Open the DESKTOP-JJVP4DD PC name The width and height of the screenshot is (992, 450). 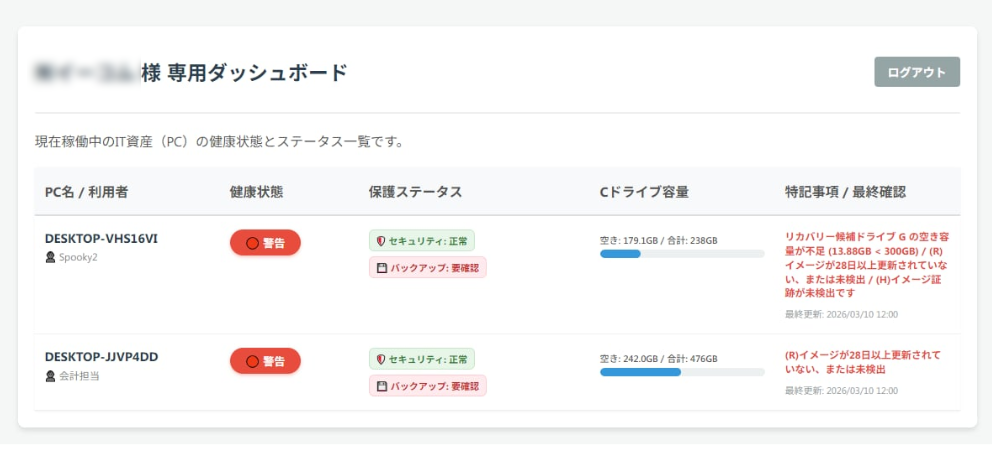click(x=101, y=357)
